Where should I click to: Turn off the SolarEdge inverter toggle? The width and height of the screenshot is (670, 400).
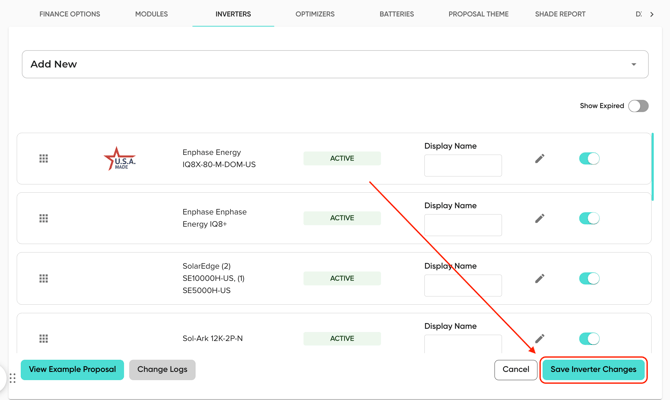pyautogui.click(x=589, y=279)
